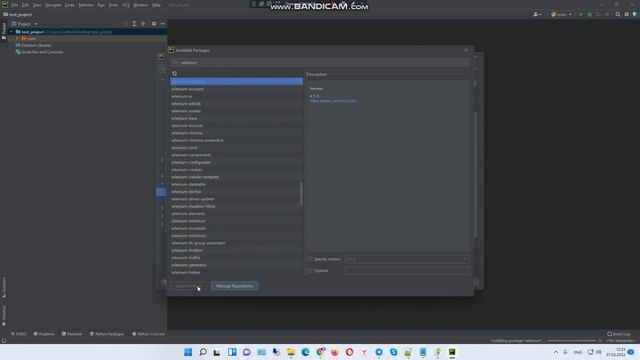Click the installing package progress bar
The image size is (640, 360).
pyautogui.click(x=572, y=340)
